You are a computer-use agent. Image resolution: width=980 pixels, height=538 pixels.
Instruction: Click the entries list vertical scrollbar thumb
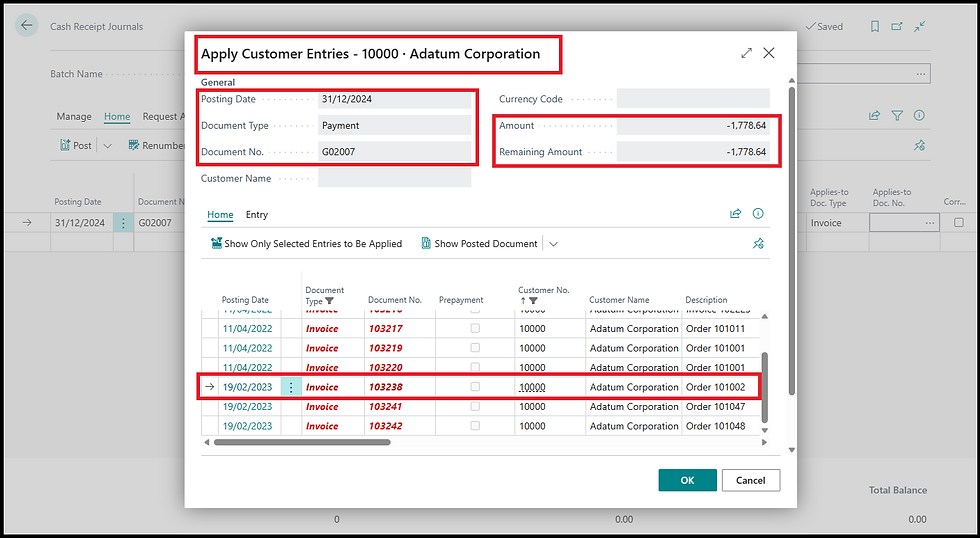pyautogui.click(x=764, y=387)
